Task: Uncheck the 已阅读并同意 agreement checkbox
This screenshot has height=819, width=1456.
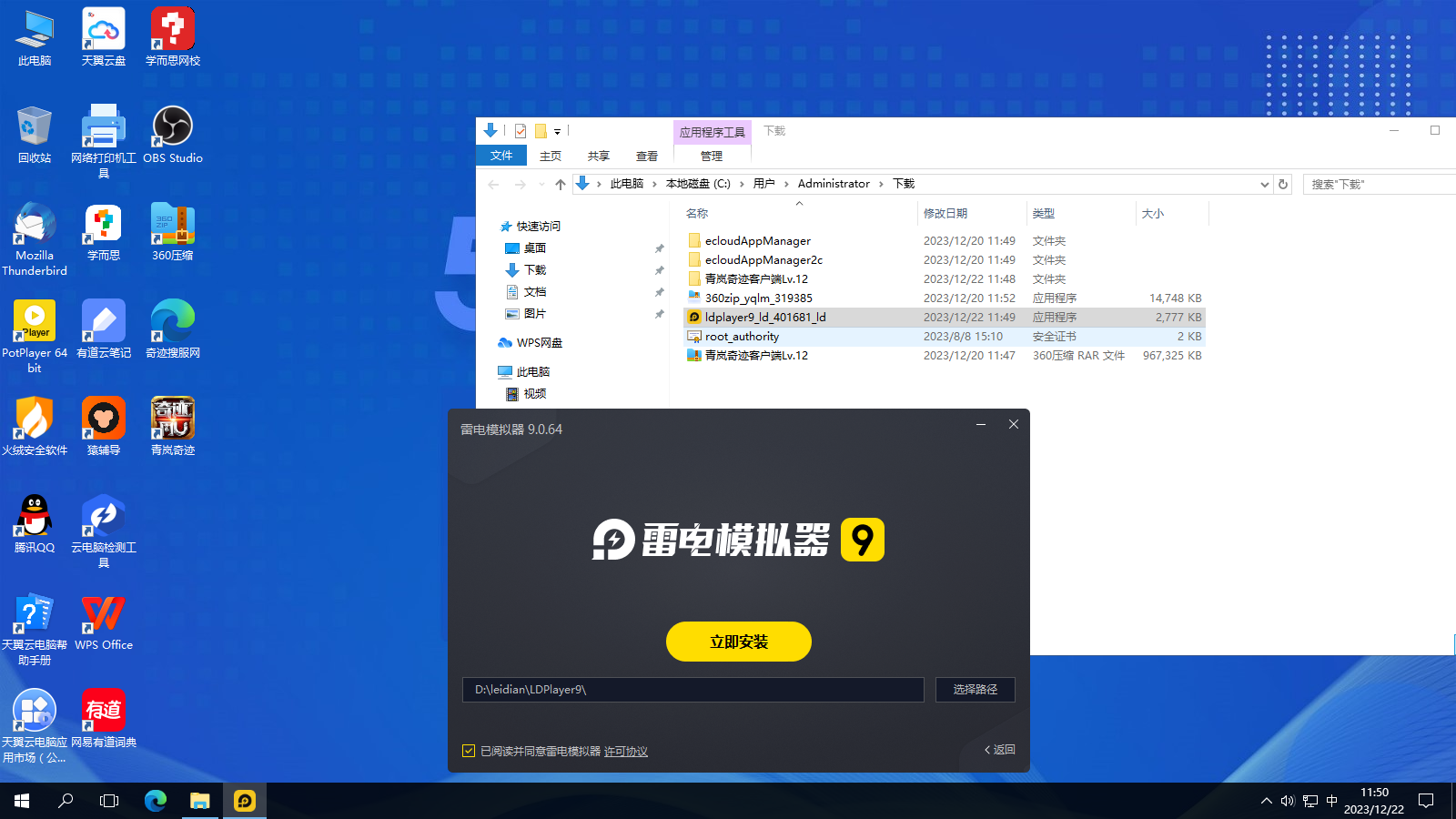Action: click(469, 751)
